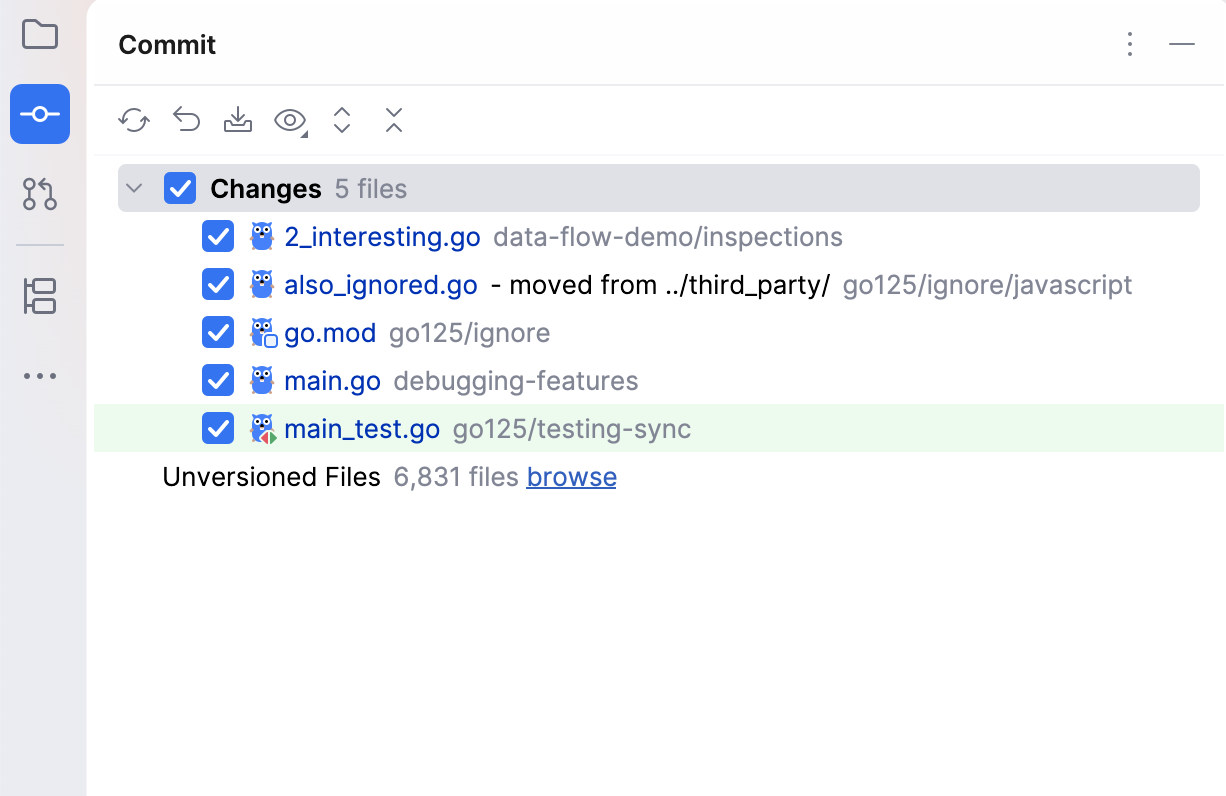Collapse the Changes group chevron
Screen dimensions: 1226x796
click(x=133, y=188)
